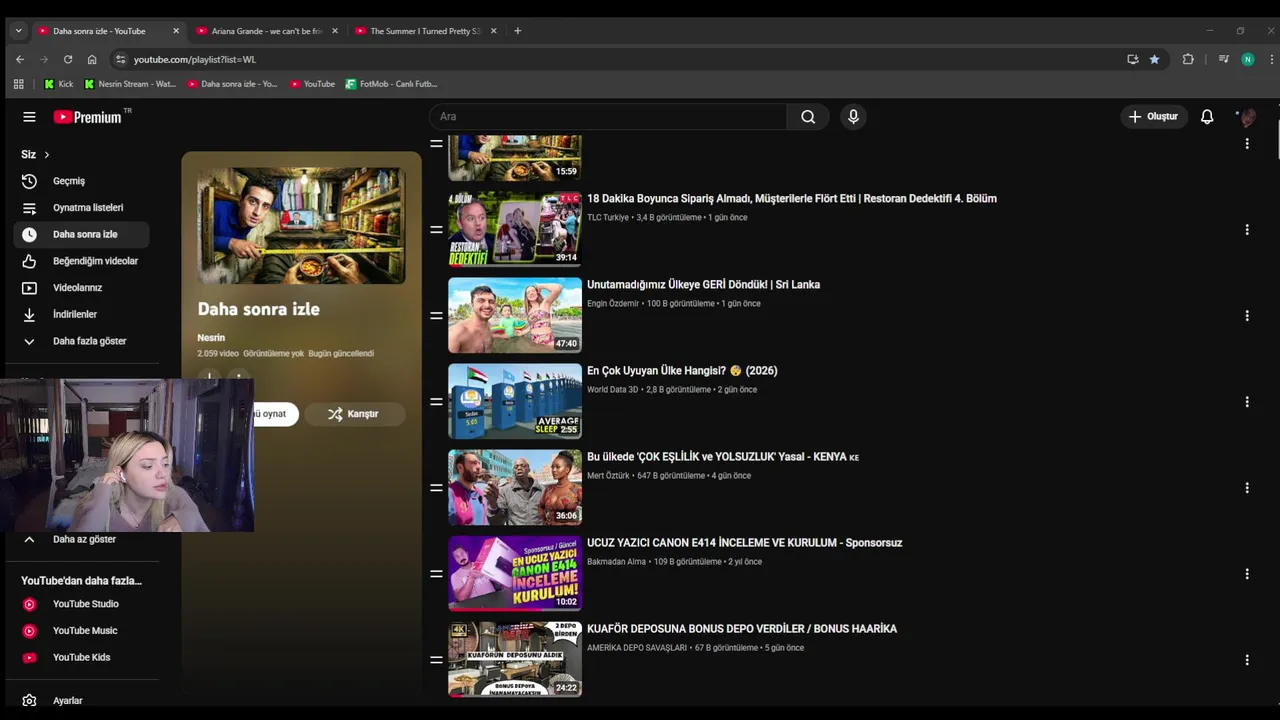Image resolution: width=1280 pixels, height=720 pixels.
Task: Open the notifications bell
Action: pos(1207,117)
